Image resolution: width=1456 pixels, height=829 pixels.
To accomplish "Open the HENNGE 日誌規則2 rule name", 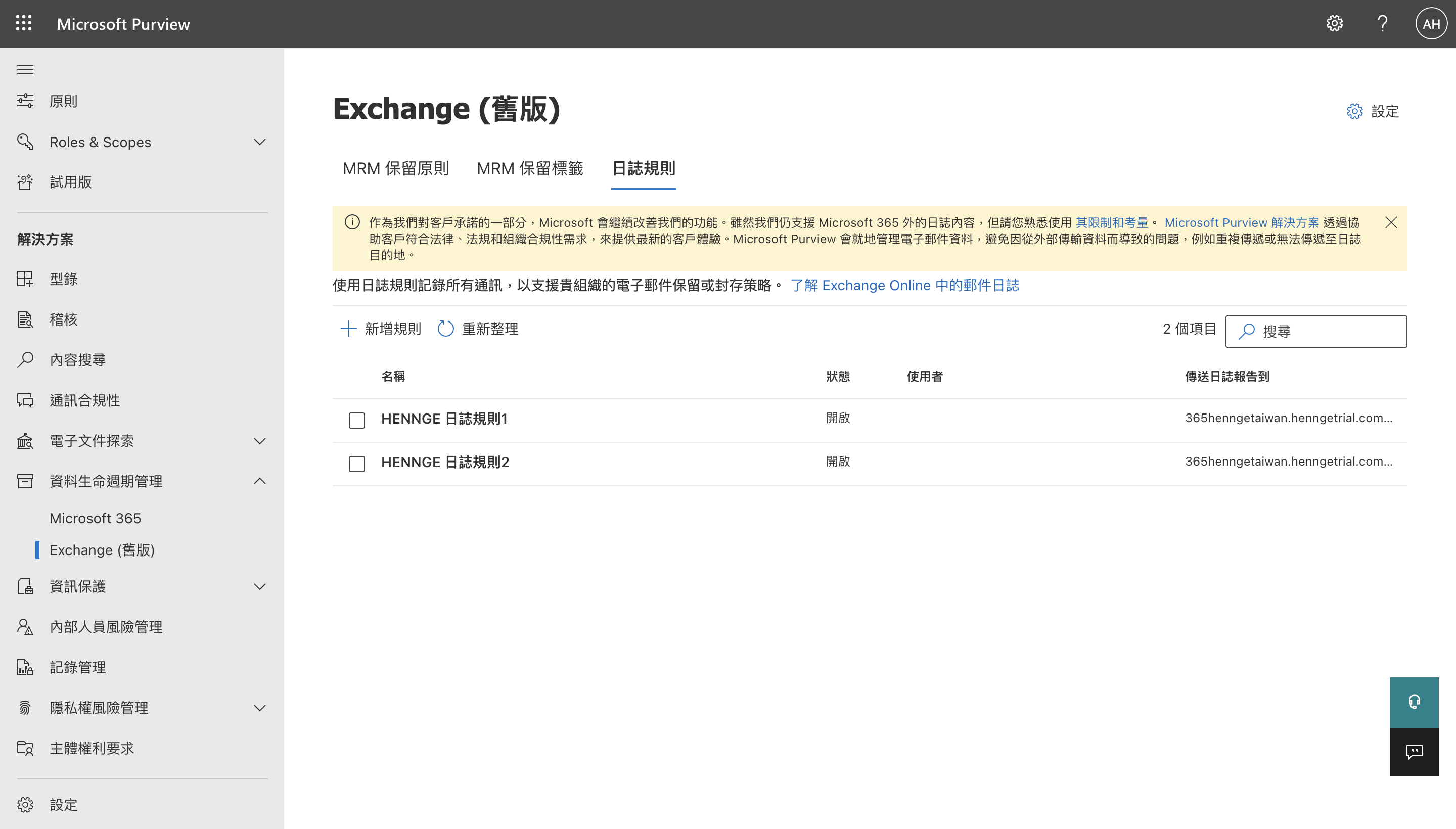I will click(445, 463).
